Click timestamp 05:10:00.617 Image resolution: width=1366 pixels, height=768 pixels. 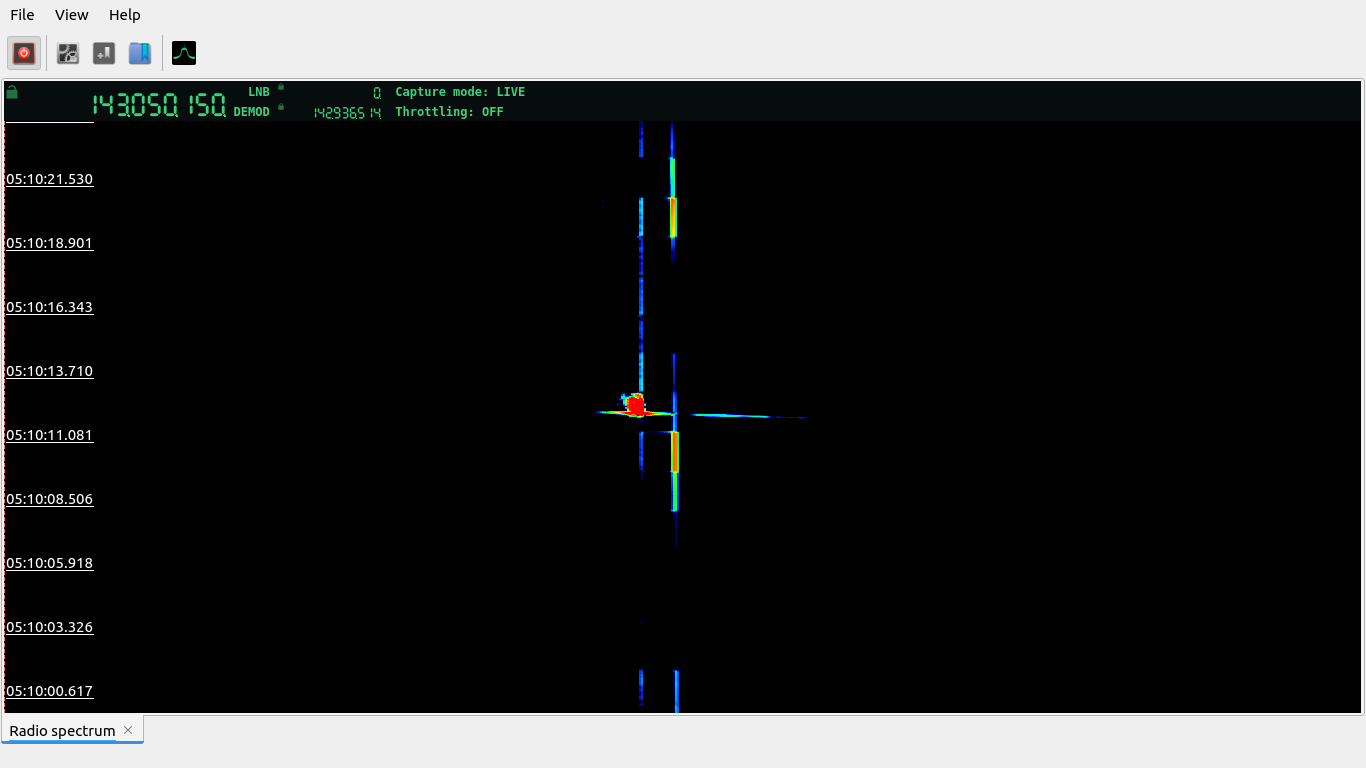(x=49, y=691)
